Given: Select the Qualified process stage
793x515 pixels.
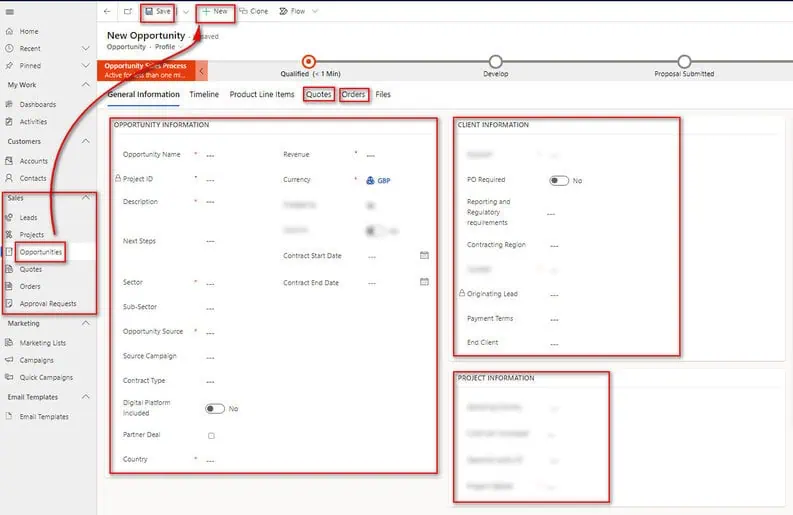Looking at the screenshot, I should 309,62.
